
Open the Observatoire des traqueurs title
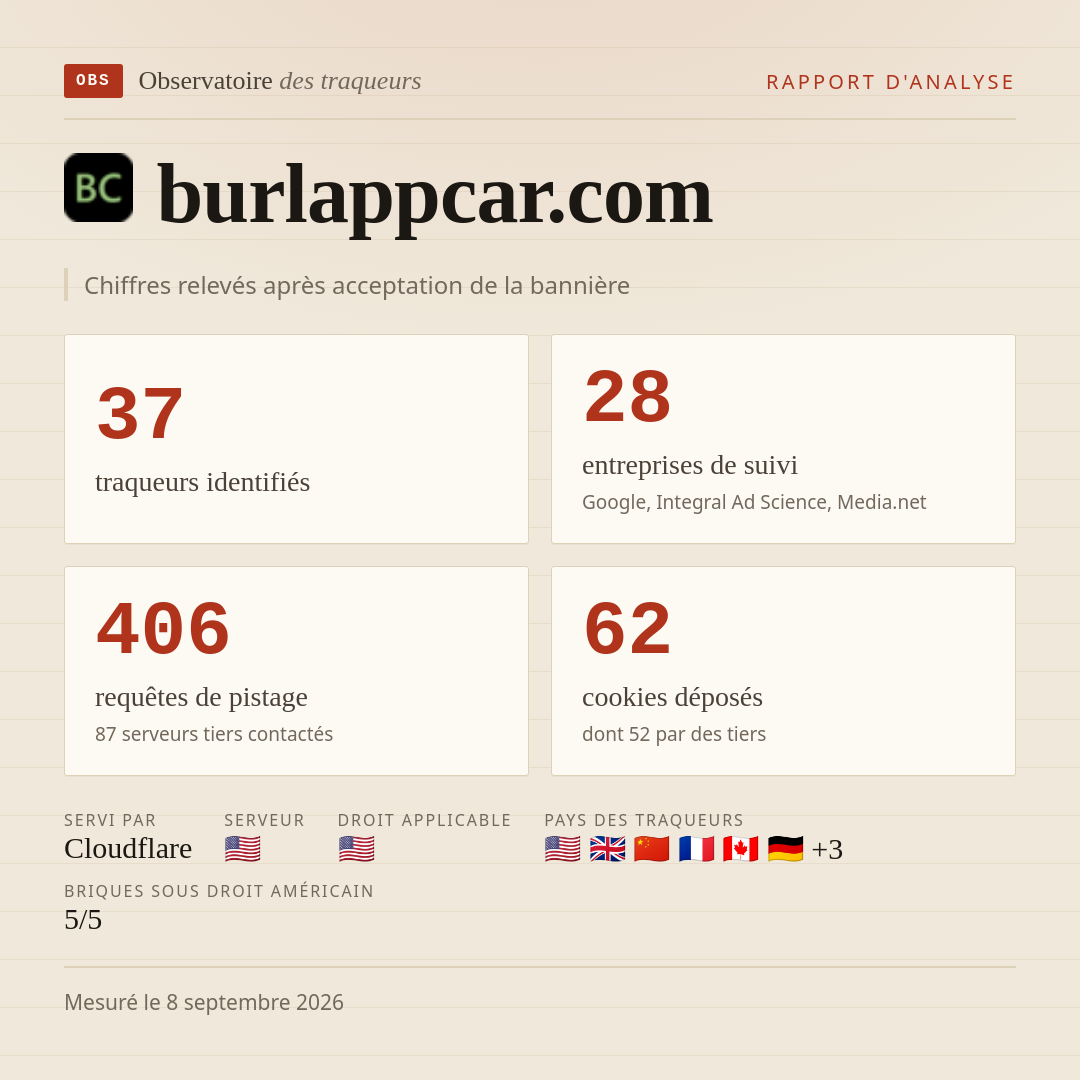(280, 81)
